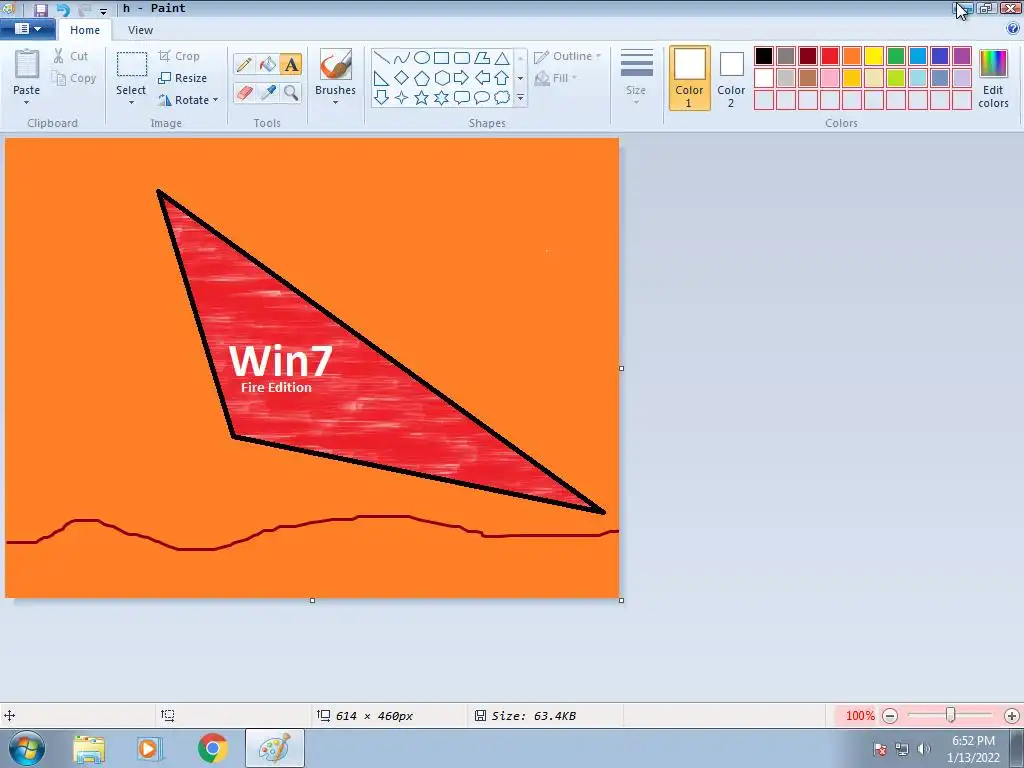This screenshot has height=768, width=1024.
Task: Choose the Five-point star shape
Action: pos(422,98)
